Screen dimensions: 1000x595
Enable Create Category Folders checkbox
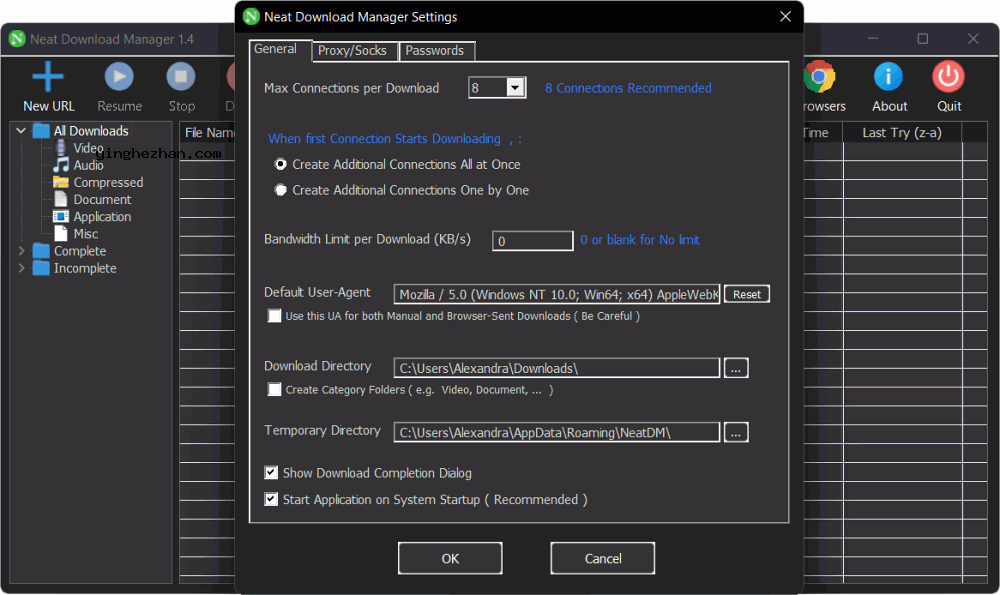click(x=274, y=390)
